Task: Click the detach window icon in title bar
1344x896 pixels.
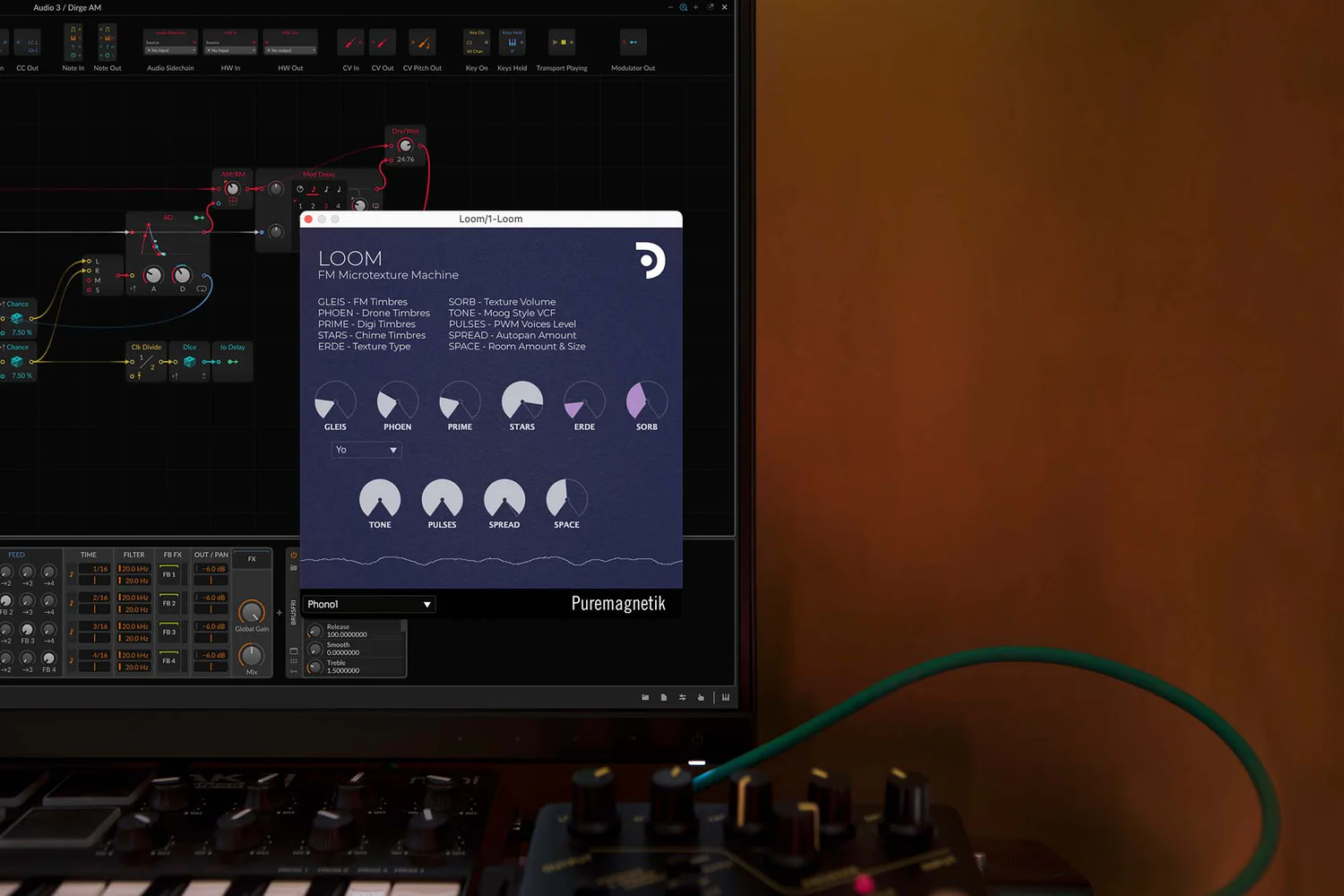Action: click(711, 7)
